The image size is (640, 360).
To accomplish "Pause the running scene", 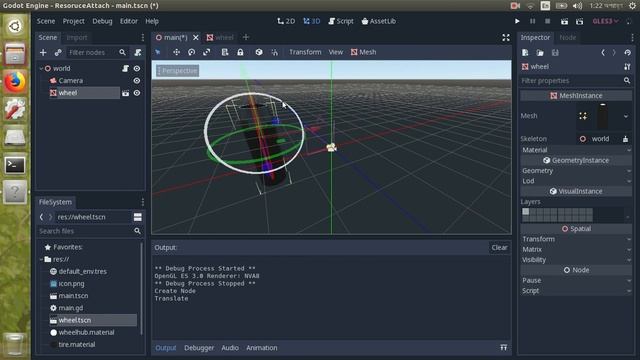I will pos(533,21).
